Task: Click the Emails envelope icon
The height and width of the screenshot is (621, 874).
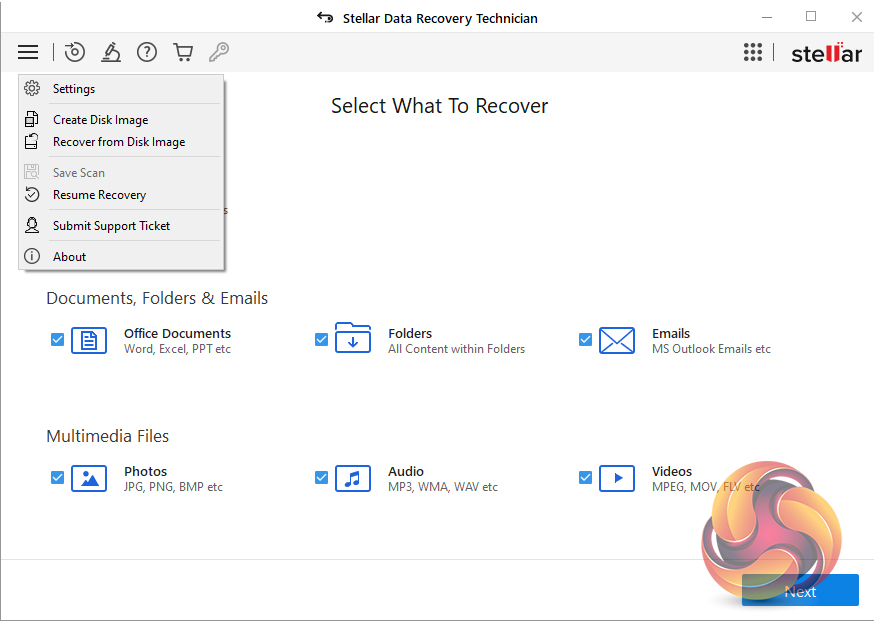Action: (617, 340)
